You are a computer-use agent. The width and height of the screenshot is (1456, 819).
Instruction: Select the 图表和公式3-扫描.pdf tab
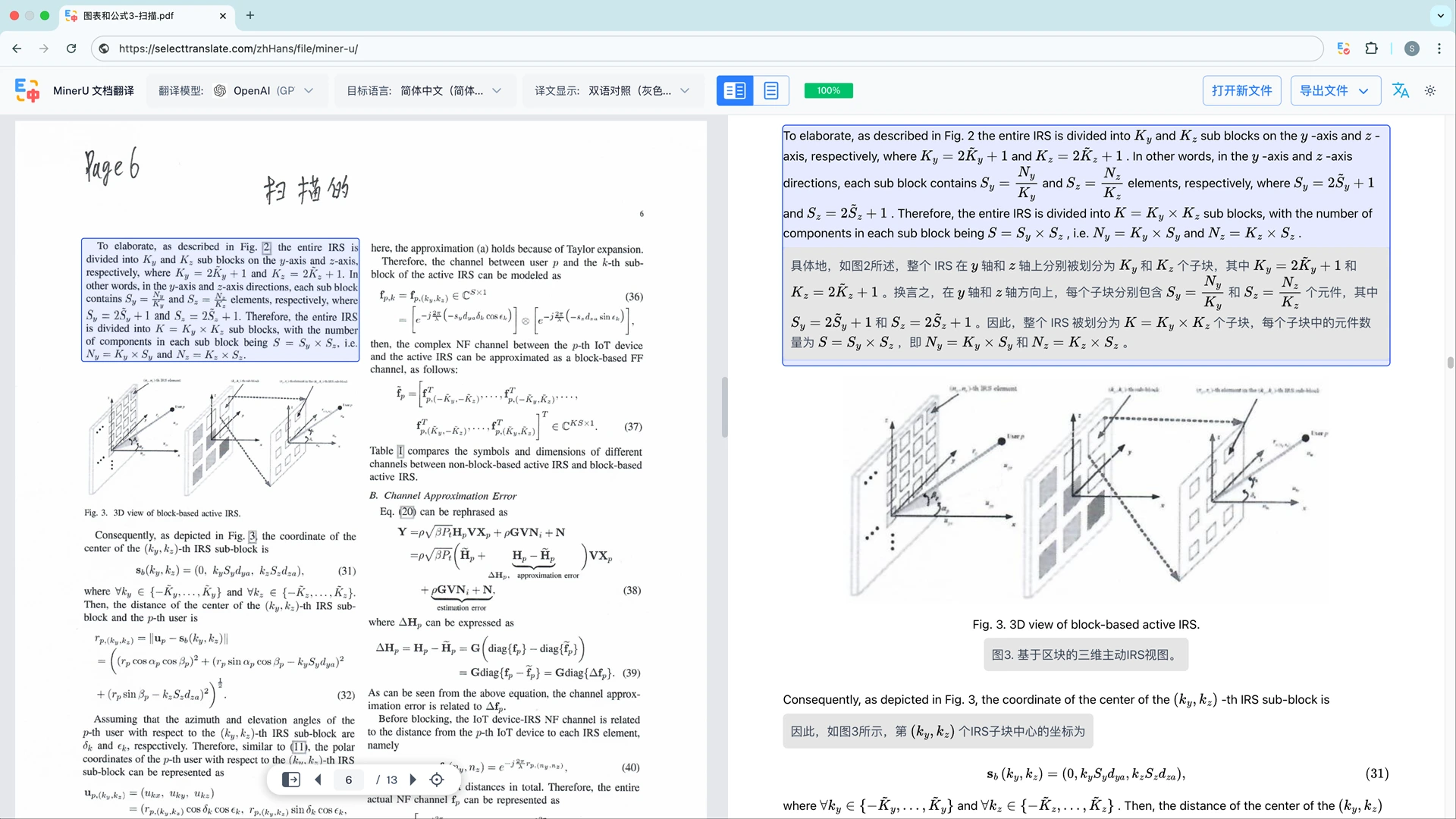click(128, 15)
